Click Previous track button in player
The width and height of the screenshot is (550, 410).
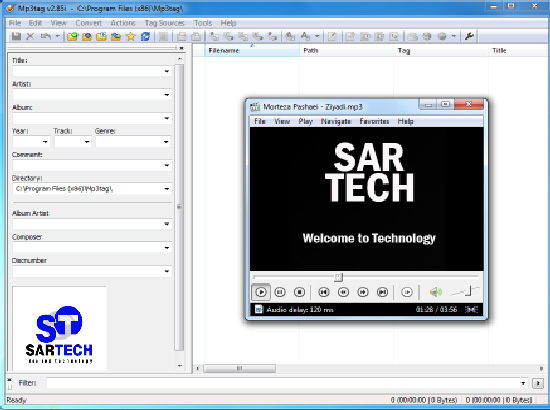[x=324, y=292]
